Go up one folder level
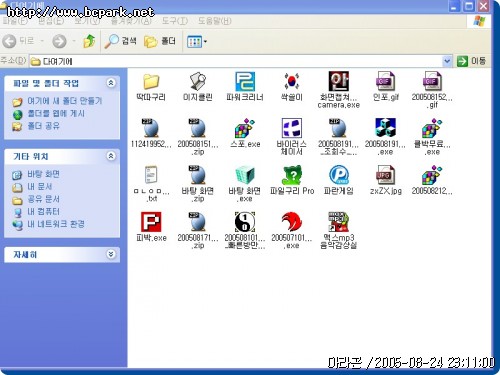Screen dimensions: 500x375 [89, 41]
